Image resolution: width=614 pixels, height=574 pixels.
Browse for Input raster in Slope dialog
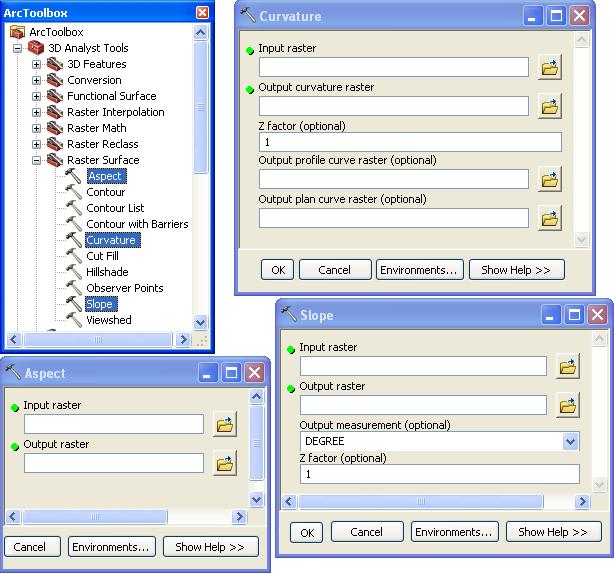click(568, 366)
